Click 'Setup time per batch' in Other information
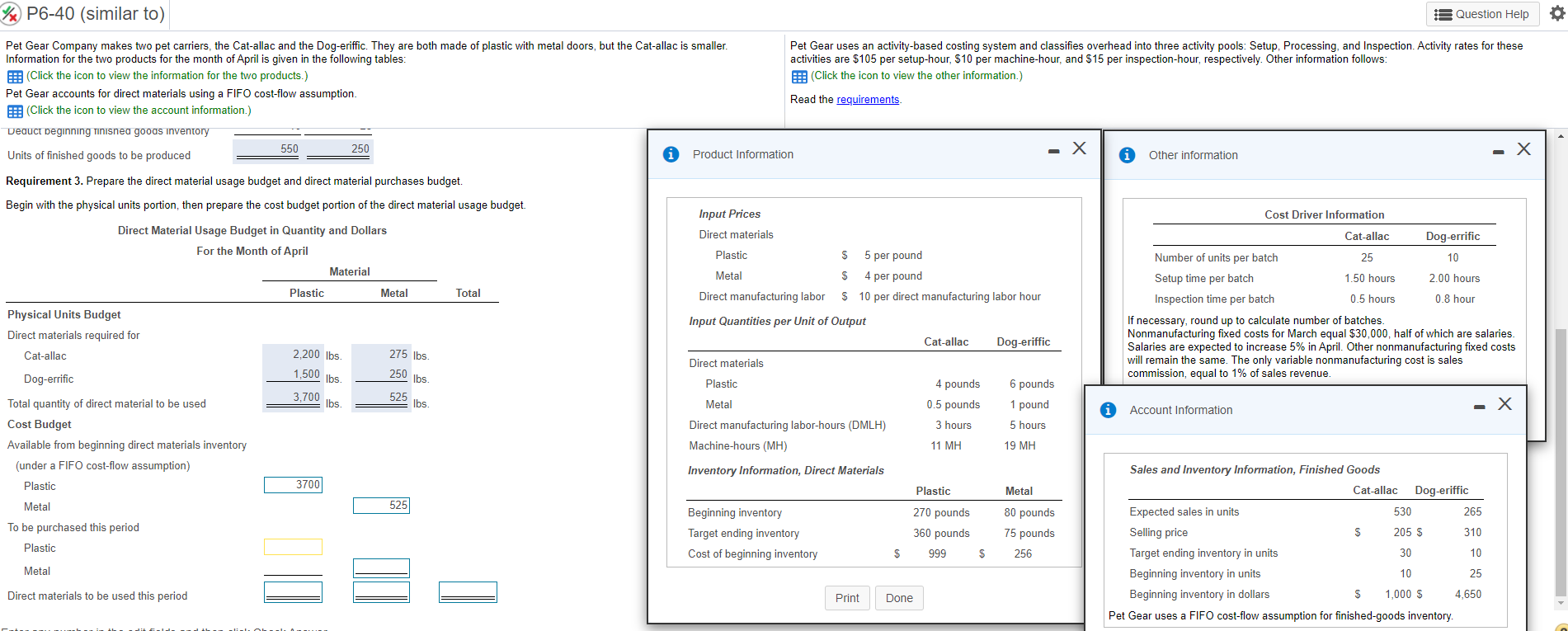 1203,279
